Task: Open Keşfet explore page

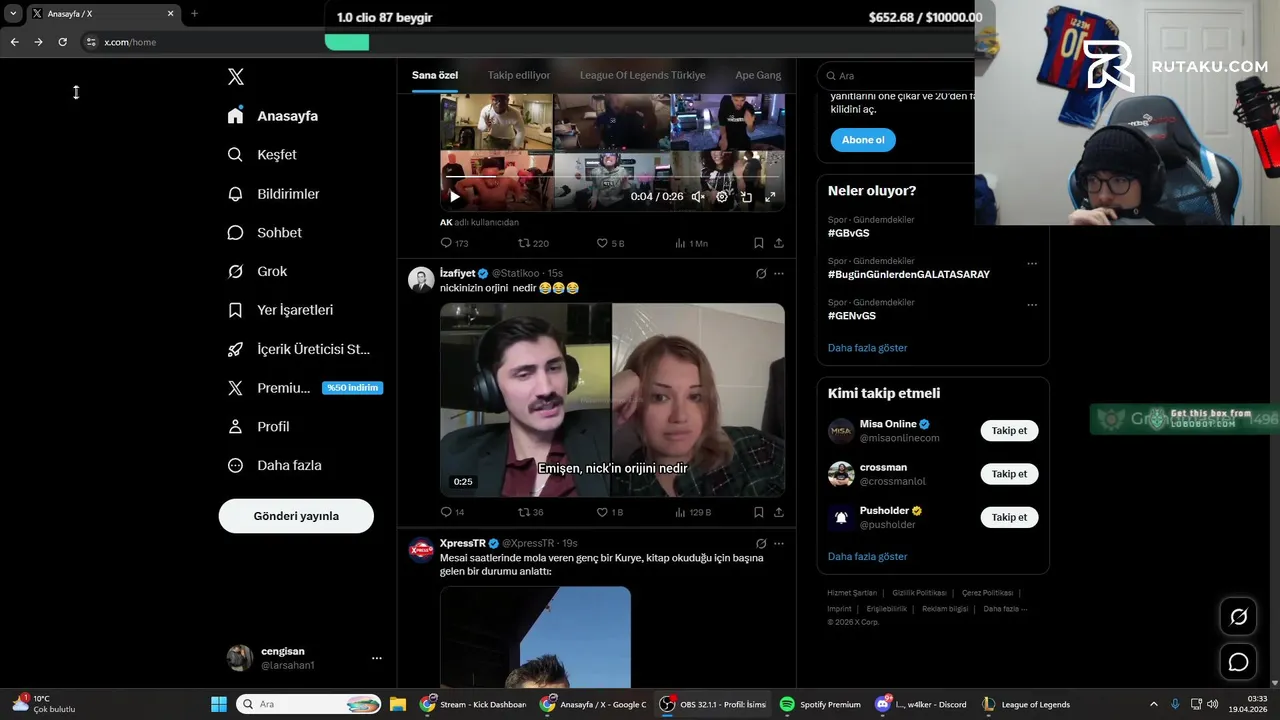Action: click(262, 155)
